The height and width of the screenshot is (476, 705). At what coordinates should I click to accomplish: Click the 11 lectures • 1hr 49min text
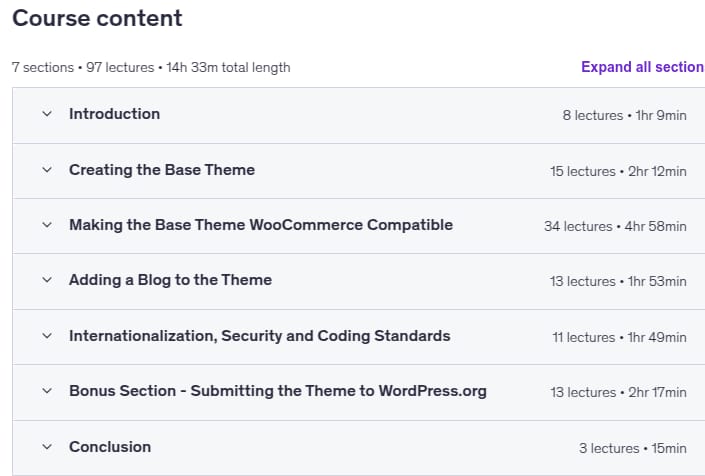[620, 338]
